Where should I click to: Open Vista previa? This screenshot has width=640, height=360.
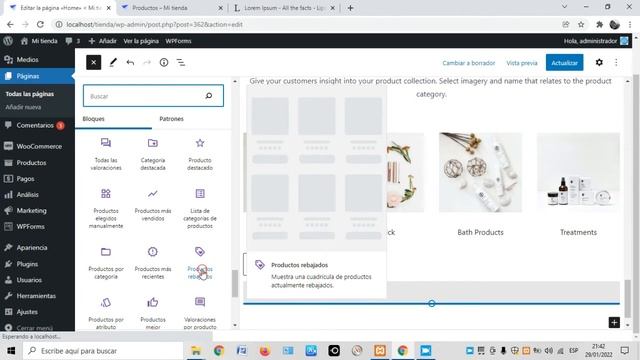click(522, 63)
